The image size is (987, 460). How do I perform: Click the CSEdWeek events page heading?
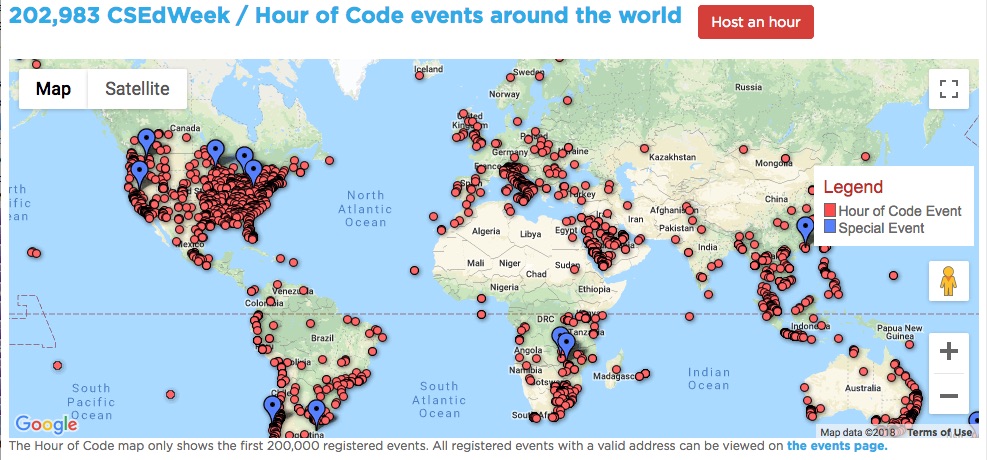[345, 14]
